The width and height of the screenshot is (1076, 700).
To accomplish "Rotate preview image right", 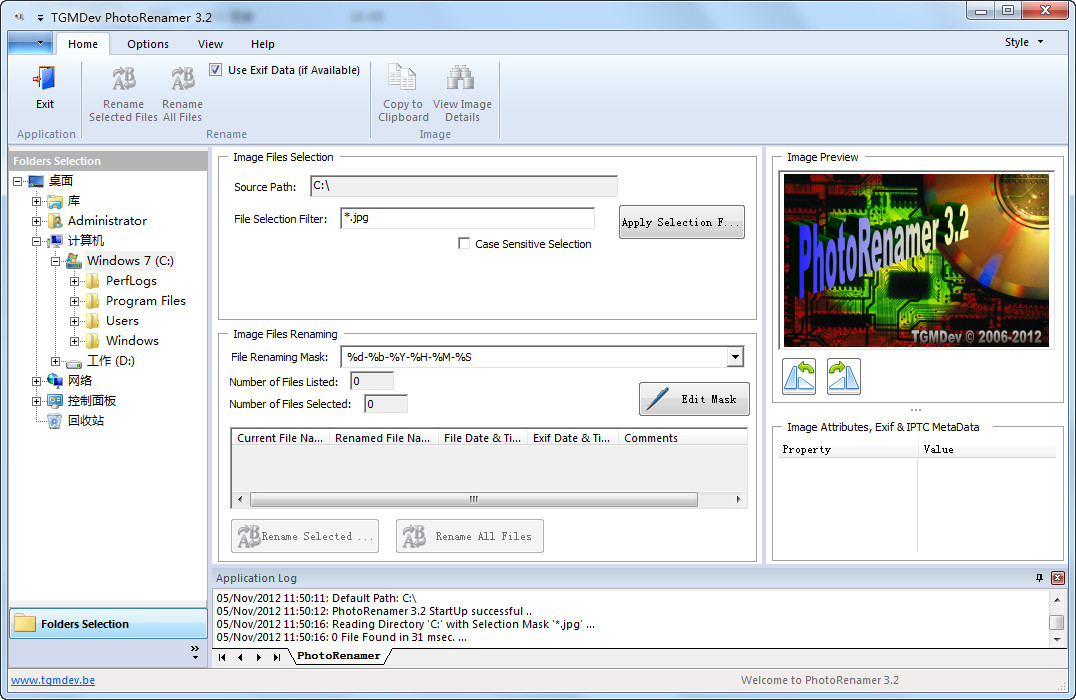I will [843, 377].
